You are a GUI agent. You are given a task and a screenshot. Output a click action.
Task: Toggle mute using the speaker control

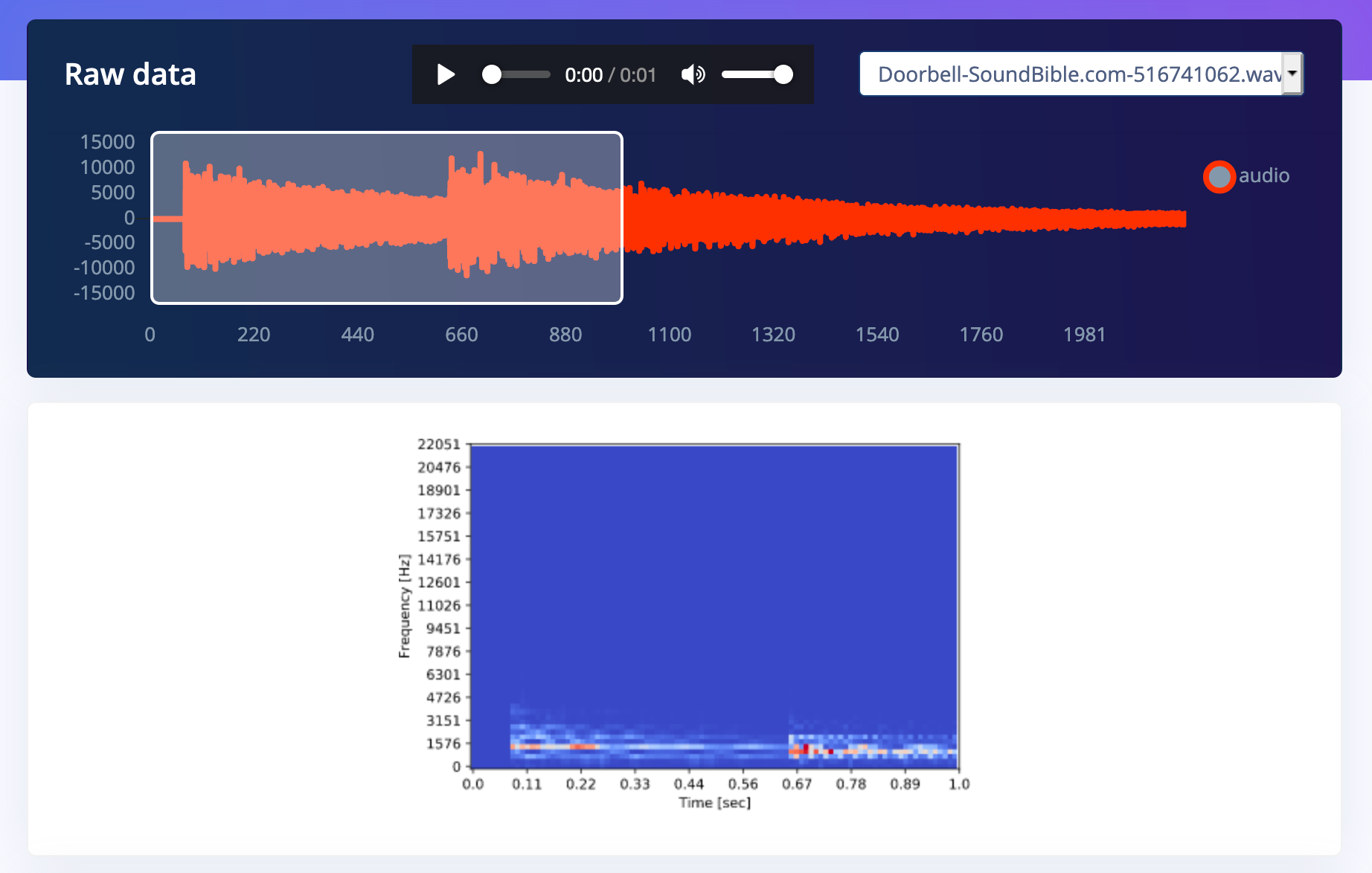tap(692, 74)
